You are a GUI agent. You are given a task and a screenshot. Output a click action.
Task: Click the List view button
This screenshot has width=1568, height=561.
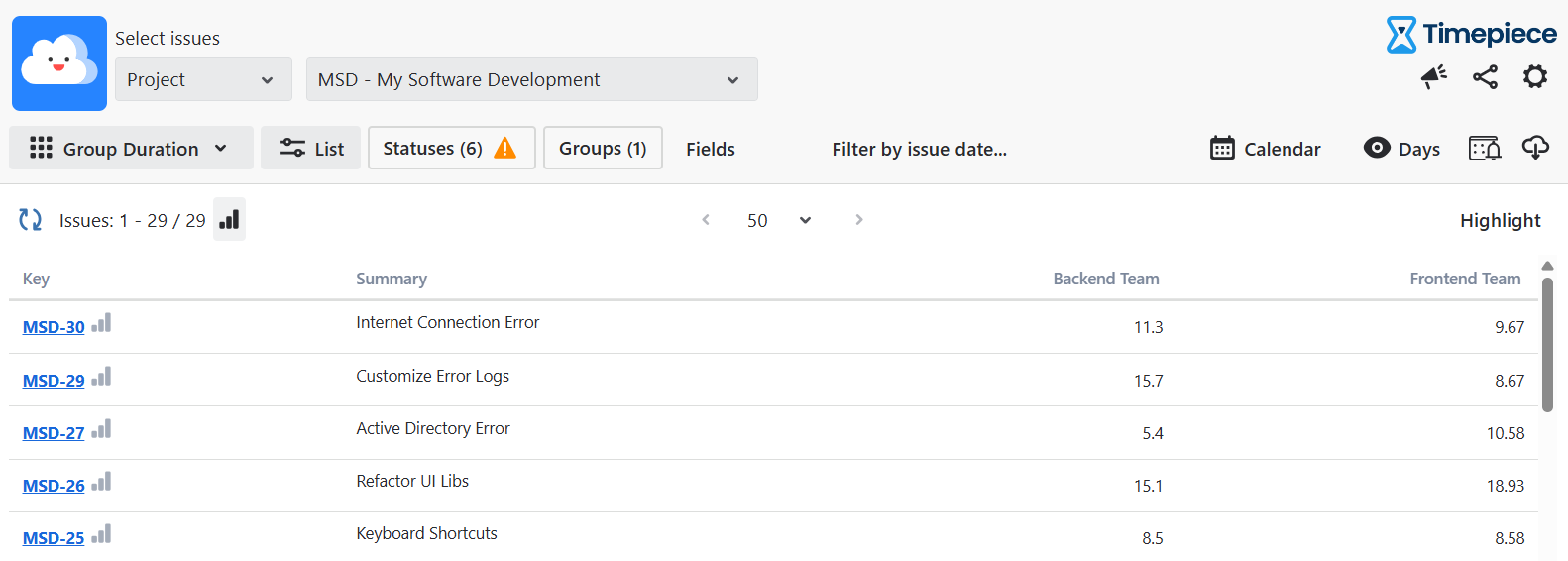point(311,148)
